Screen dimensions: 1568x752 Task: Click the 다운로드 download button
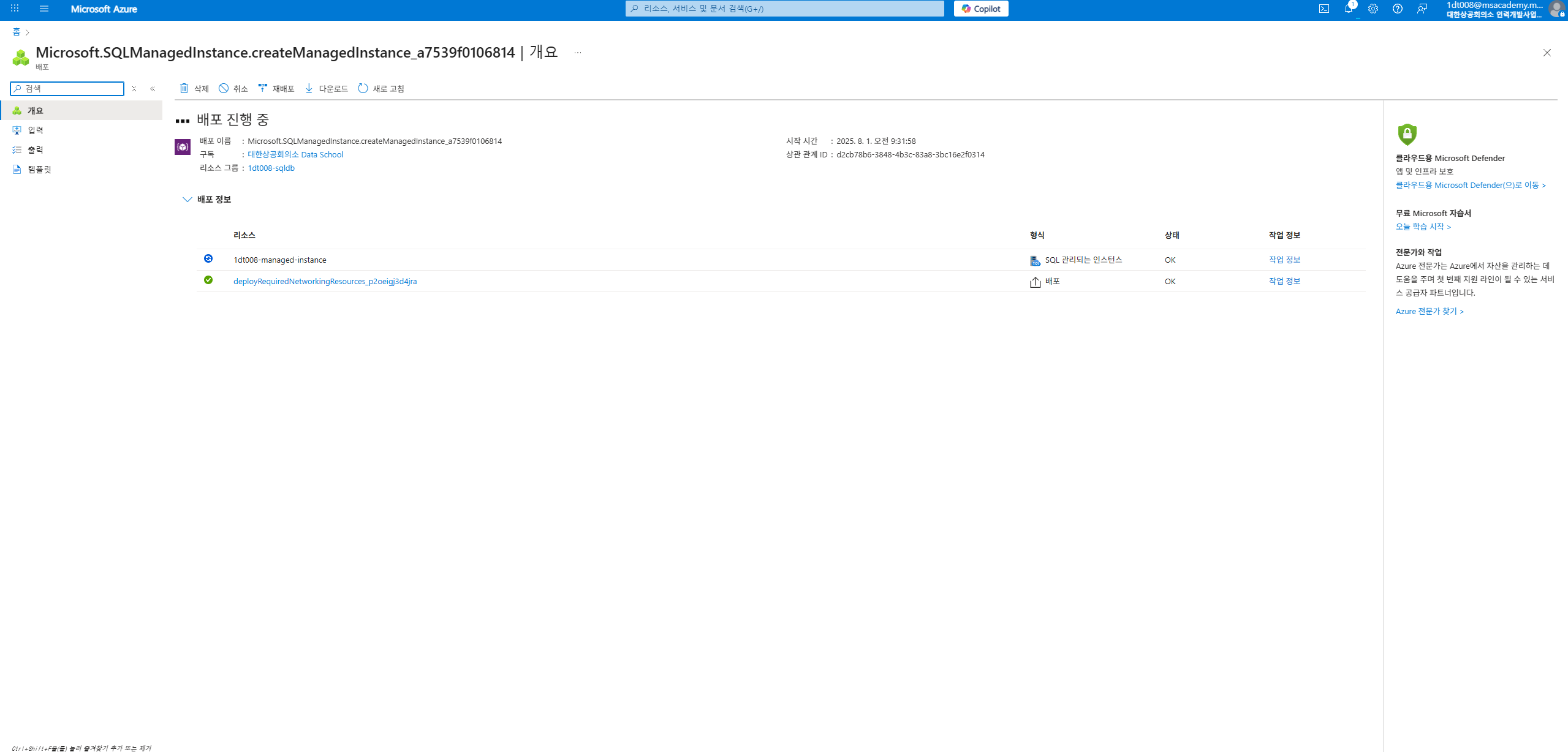tap(326, 89)
